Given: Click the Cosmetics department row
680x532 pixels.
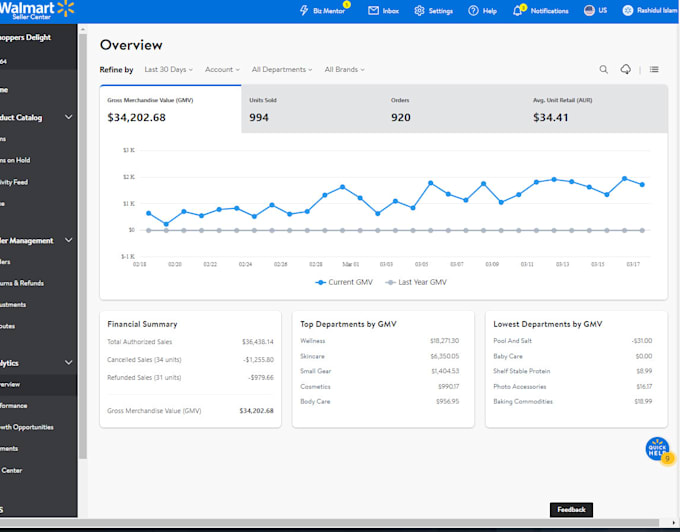Looking at the screenshot, I should (x=379, y=387).
